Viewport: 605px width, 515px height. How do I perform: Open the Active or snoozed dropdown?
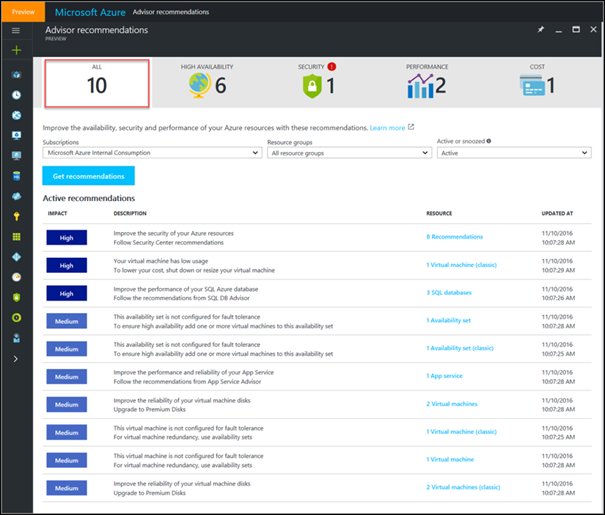pos(514,153)
